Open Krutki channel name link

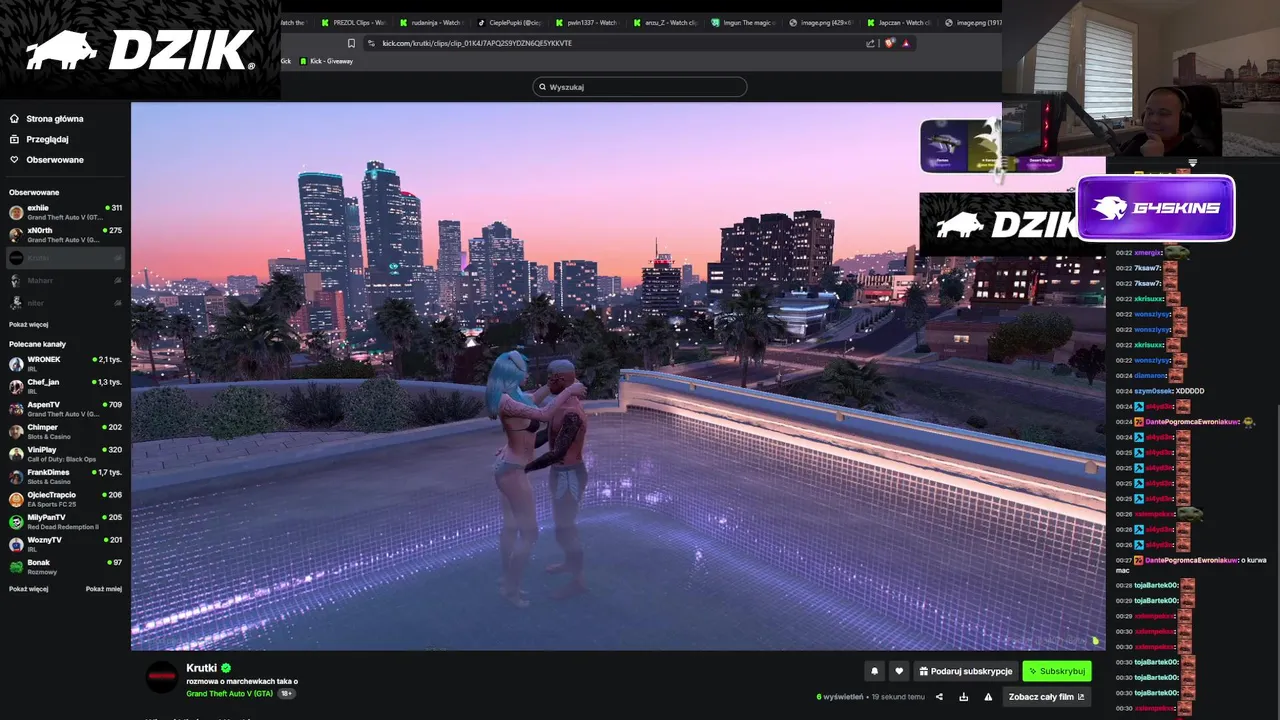point(201,668)
